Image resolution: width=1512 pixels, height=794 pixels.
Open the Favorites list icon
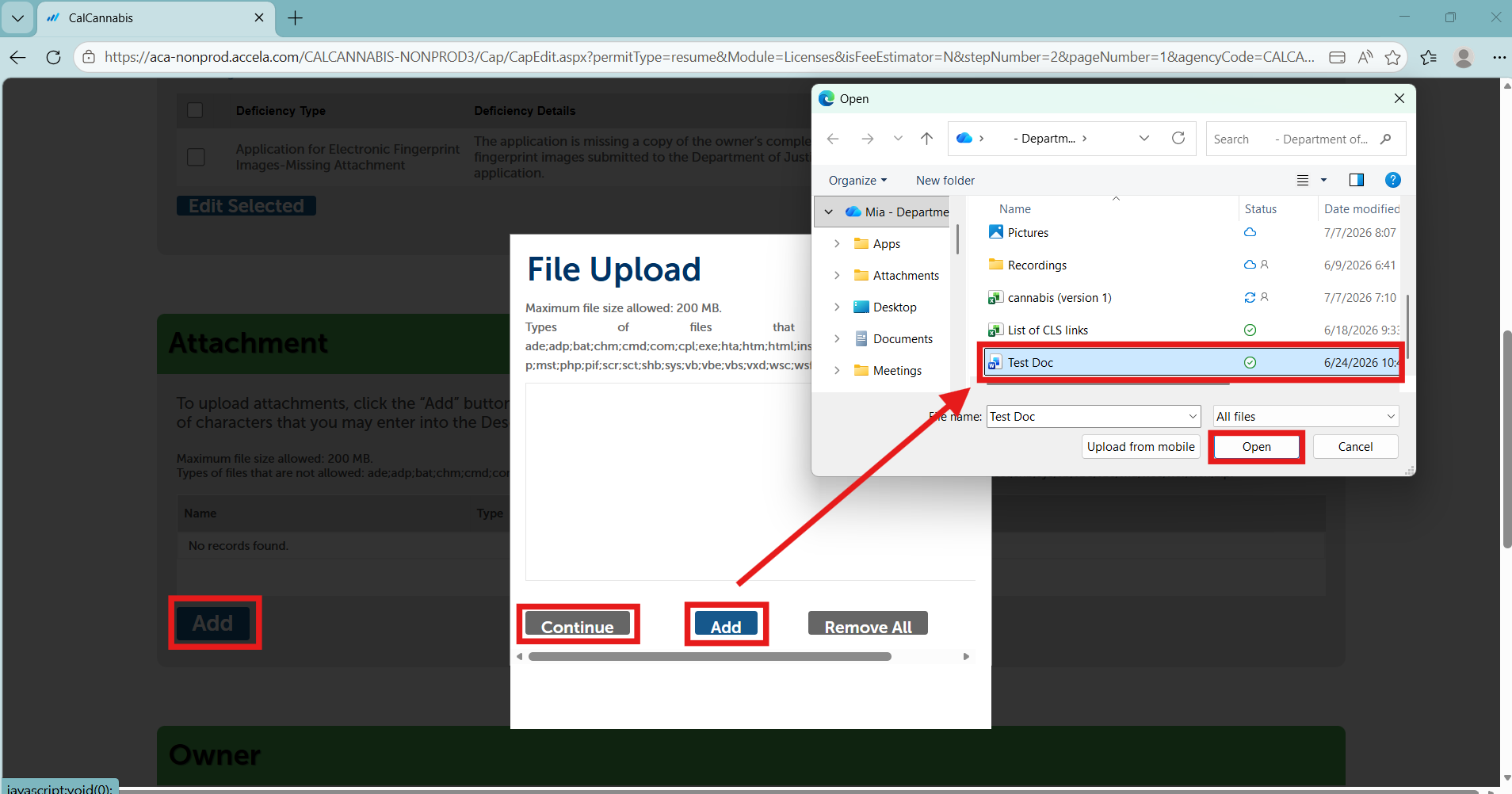[x=1428, y=57]
